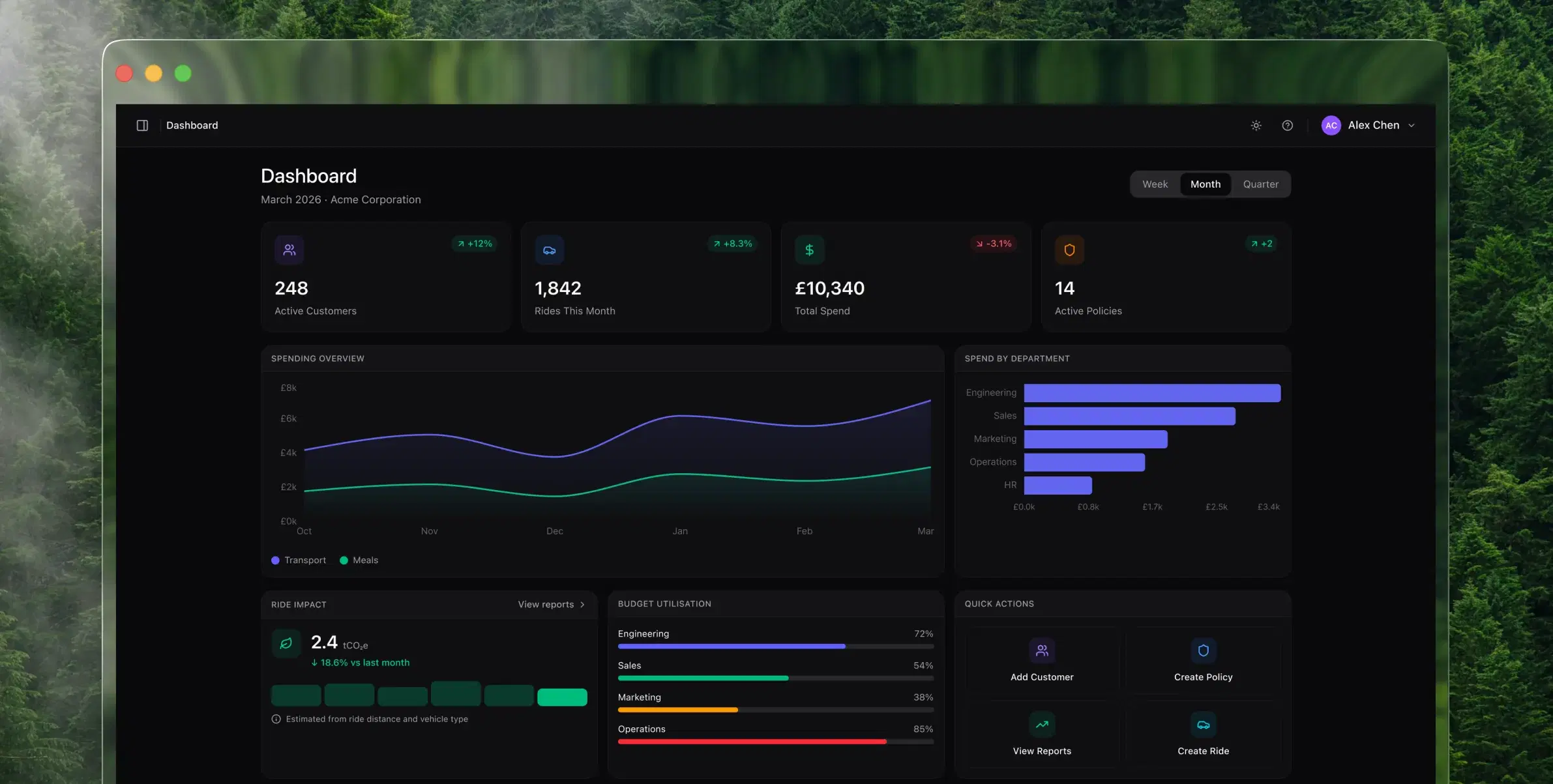Viewport: 1553px width, 784px height.
Task: Click the £10,340 Total Spend value
Action: coord(829,288)
